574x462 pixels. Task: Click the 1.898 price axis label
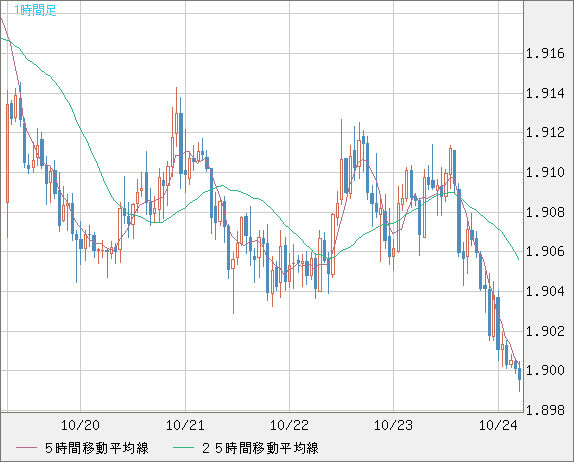point(545,410)
